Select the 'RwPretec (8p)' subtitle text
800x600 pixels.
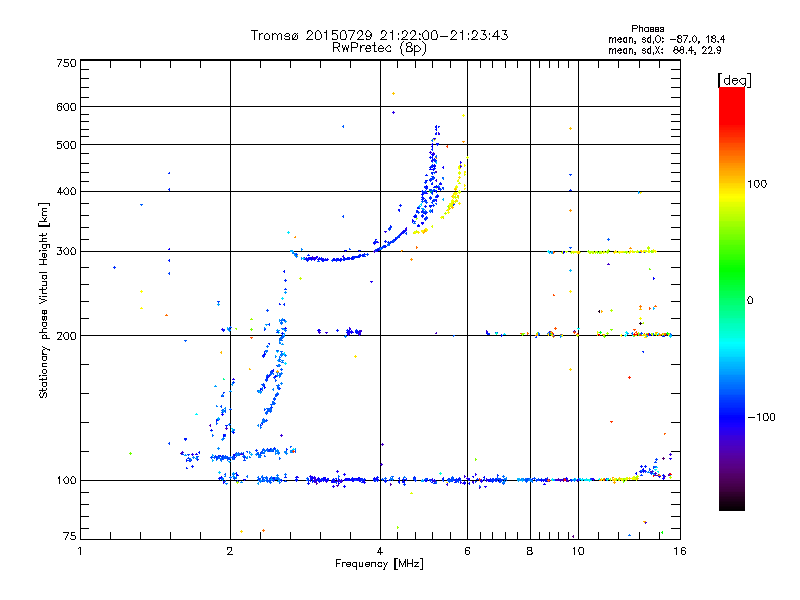pyautogui.click(x=379, y=48)
